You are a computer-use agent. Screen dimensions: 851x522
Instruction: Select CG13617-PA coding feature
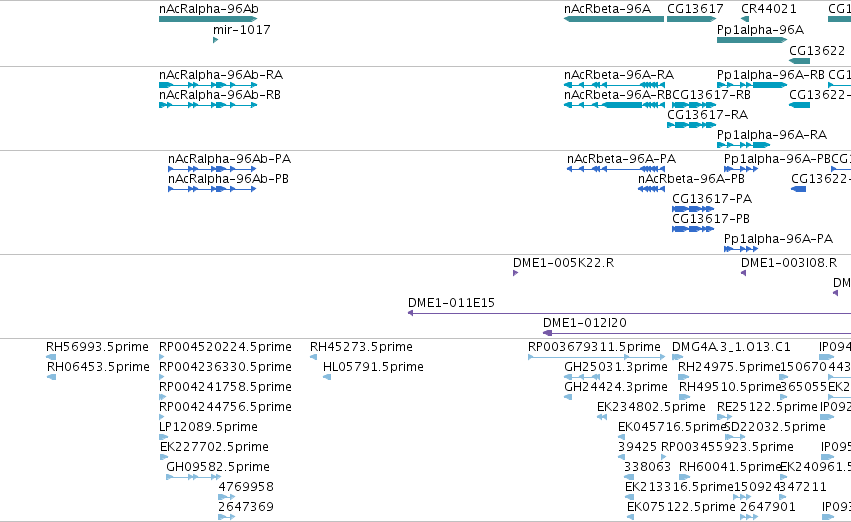pyautogui.click(x=693, y=209)
